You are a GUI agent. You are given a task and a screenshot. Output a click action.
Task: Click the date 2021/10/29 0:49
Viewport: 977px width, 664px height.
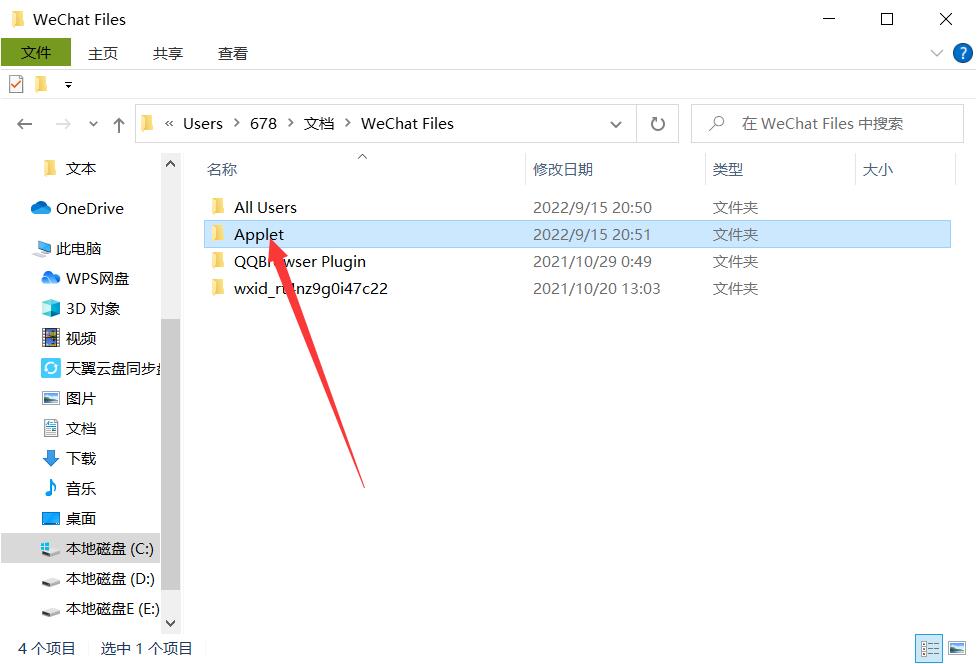point(592,262)
